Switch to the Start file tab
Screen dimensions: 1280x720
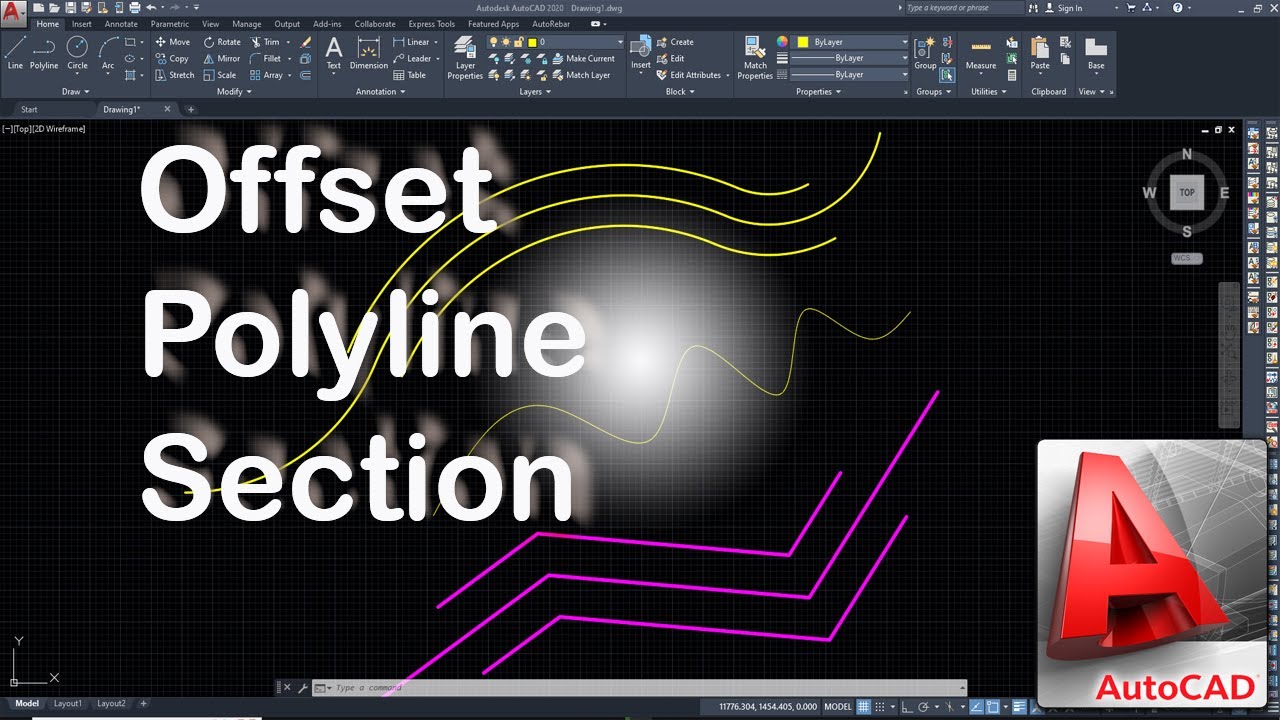click(x=29, y=109)
